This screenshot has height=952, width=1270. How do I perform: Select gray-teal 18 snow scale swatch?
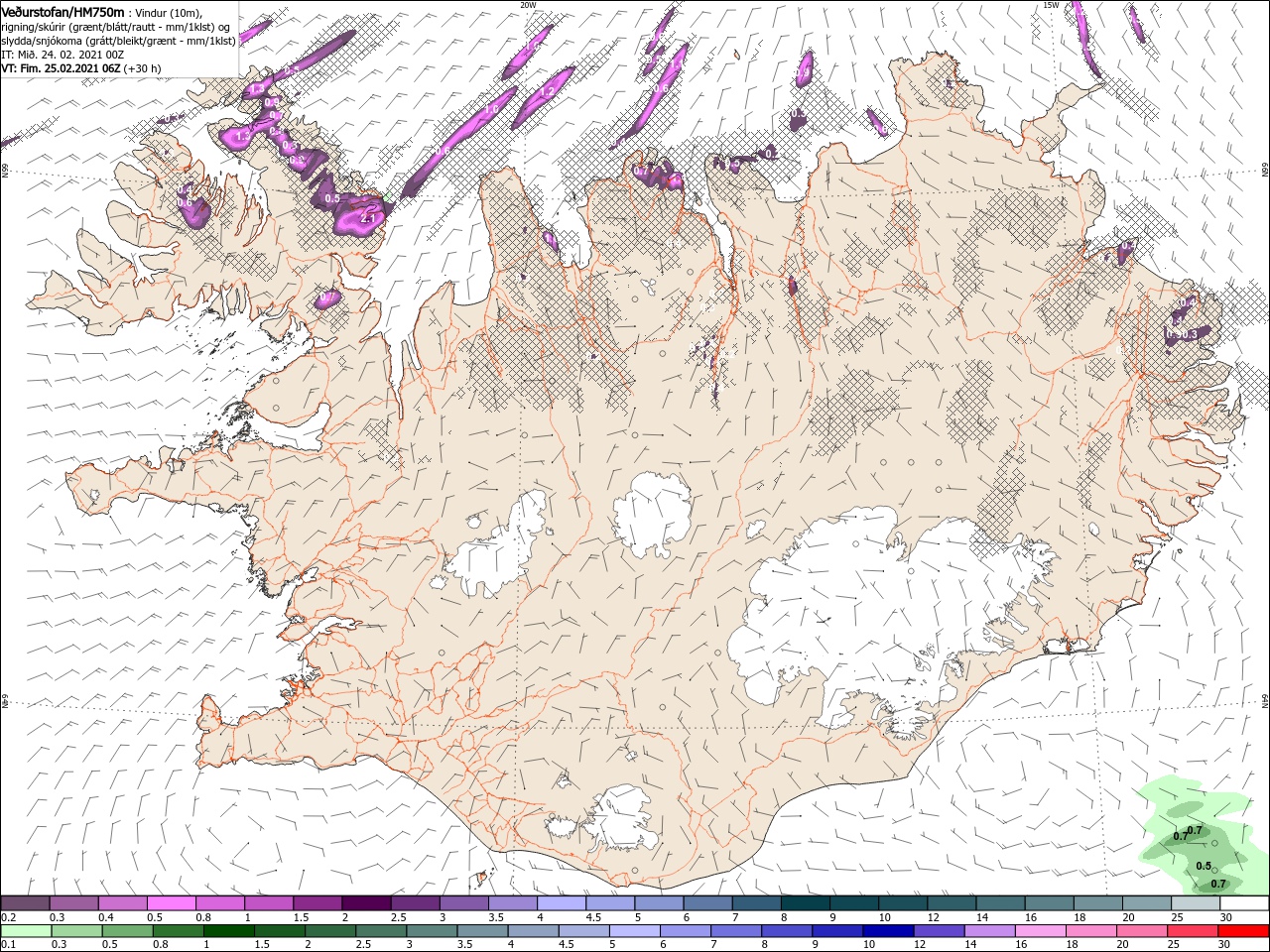click(x=1097, y=903)
